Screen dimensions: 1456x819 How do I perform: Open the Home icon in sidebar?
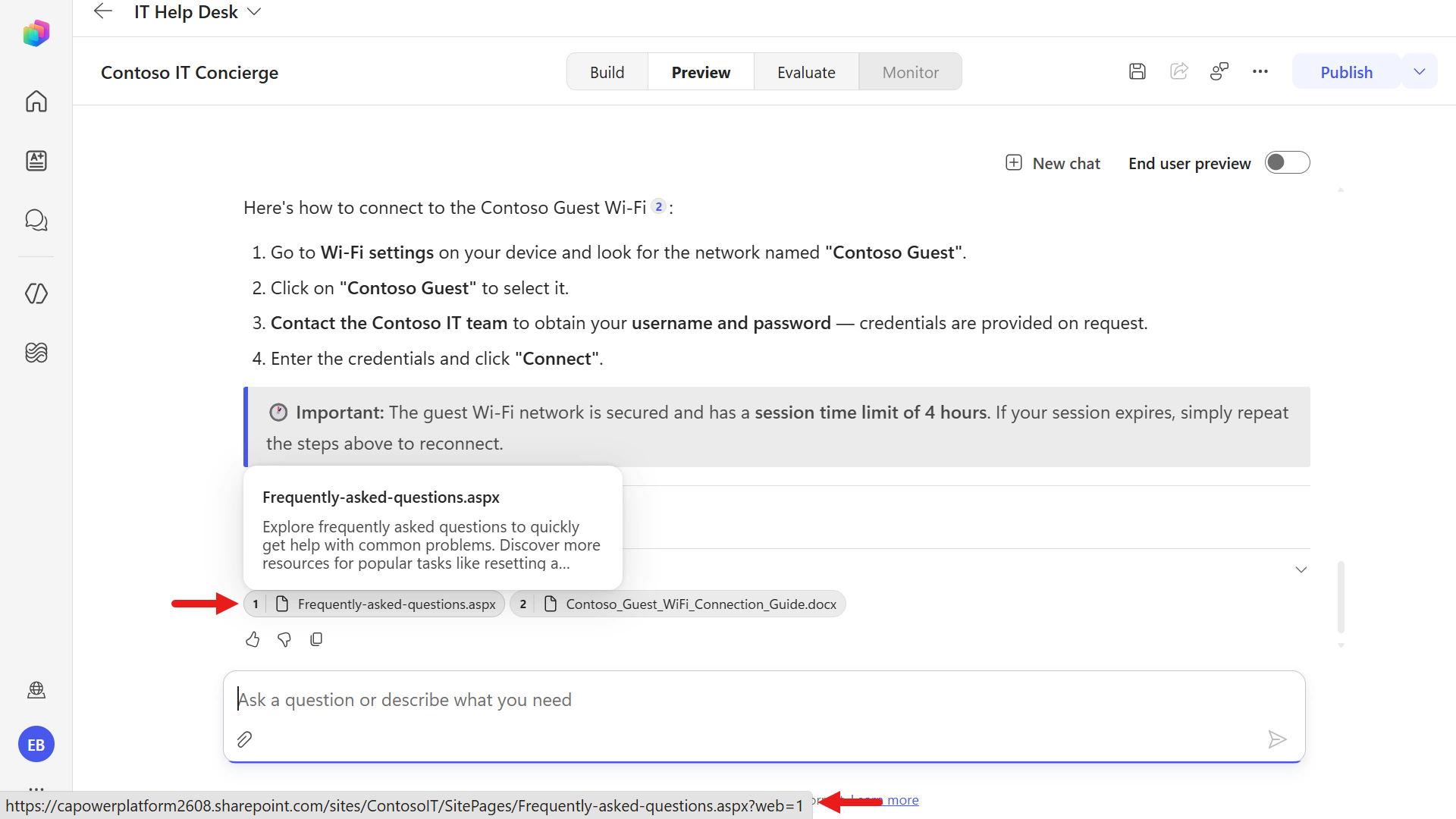click(36, 101)
